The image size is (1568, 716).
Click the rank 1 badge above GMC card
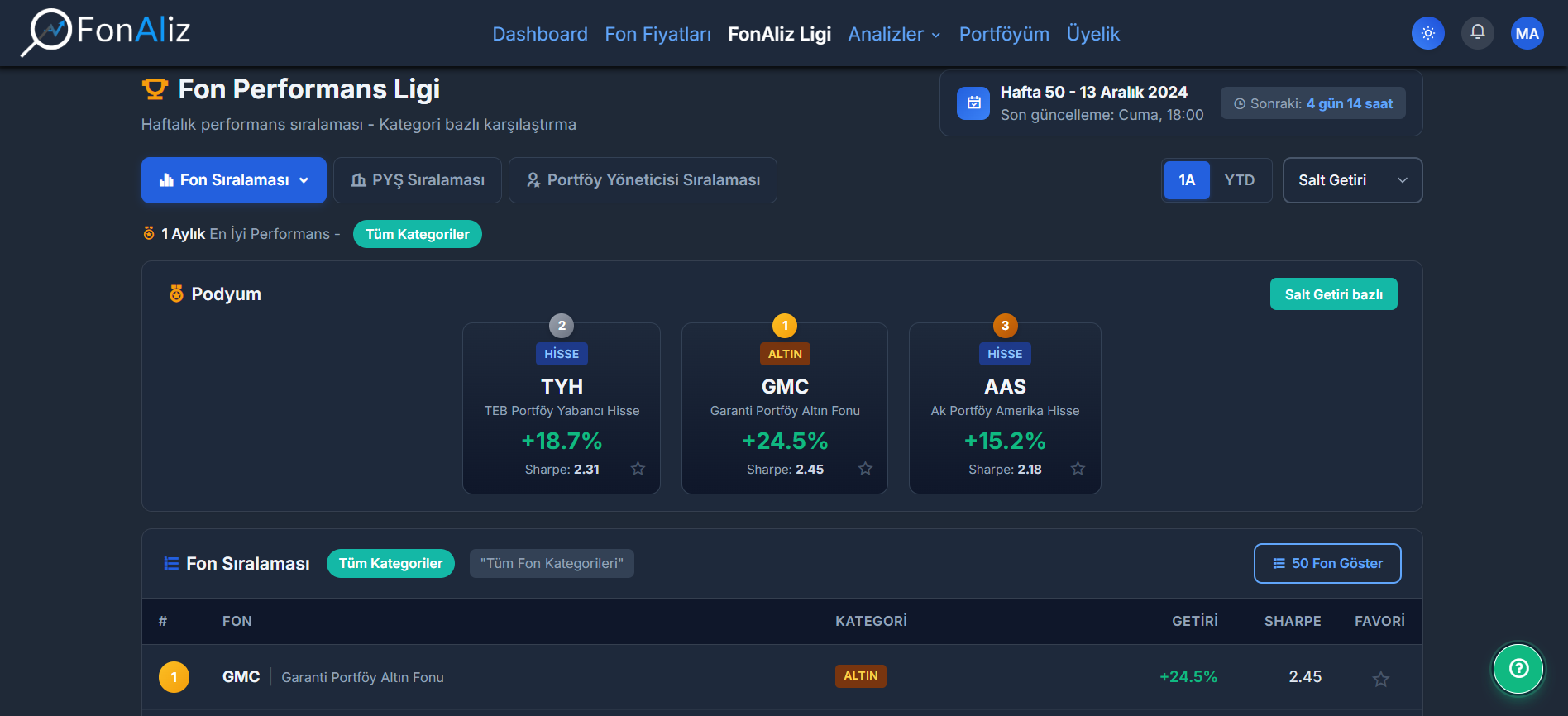(785, 325)
